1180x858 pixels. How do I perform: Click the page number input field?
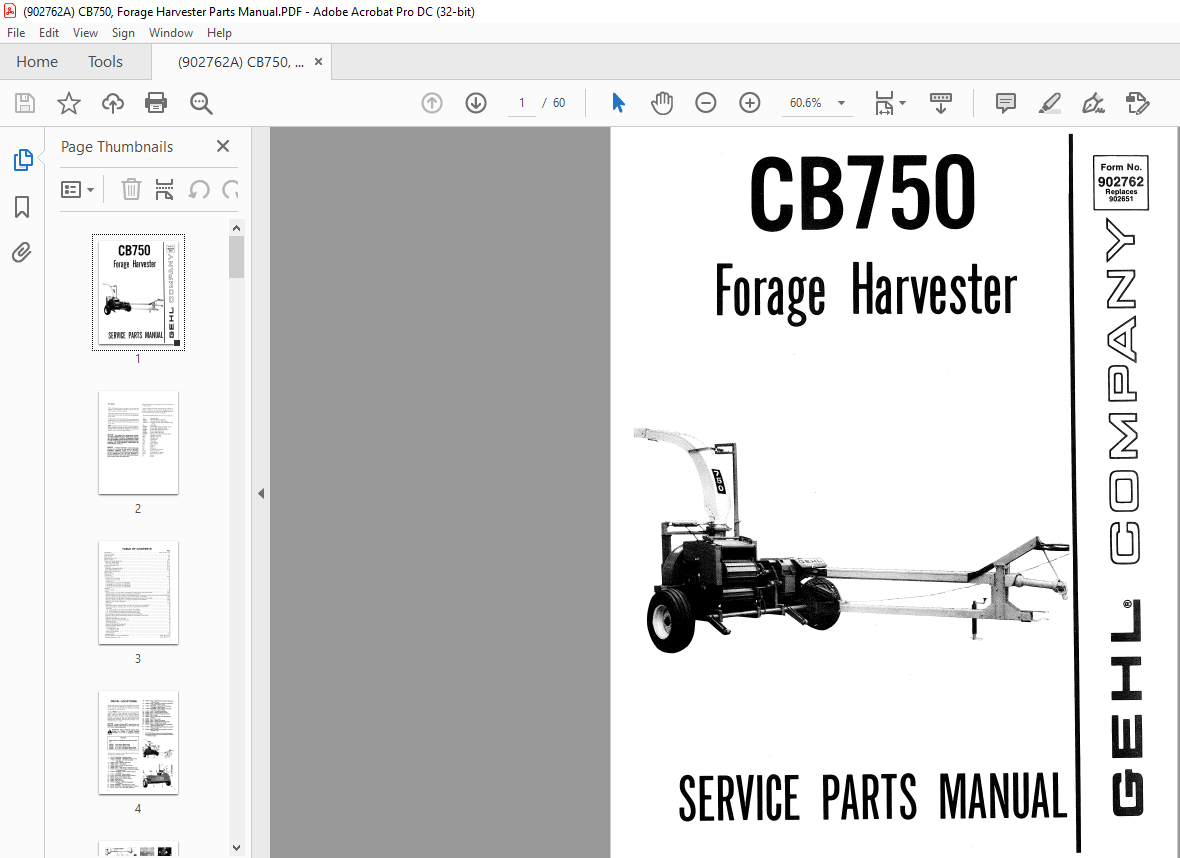(x=522, y=103)
